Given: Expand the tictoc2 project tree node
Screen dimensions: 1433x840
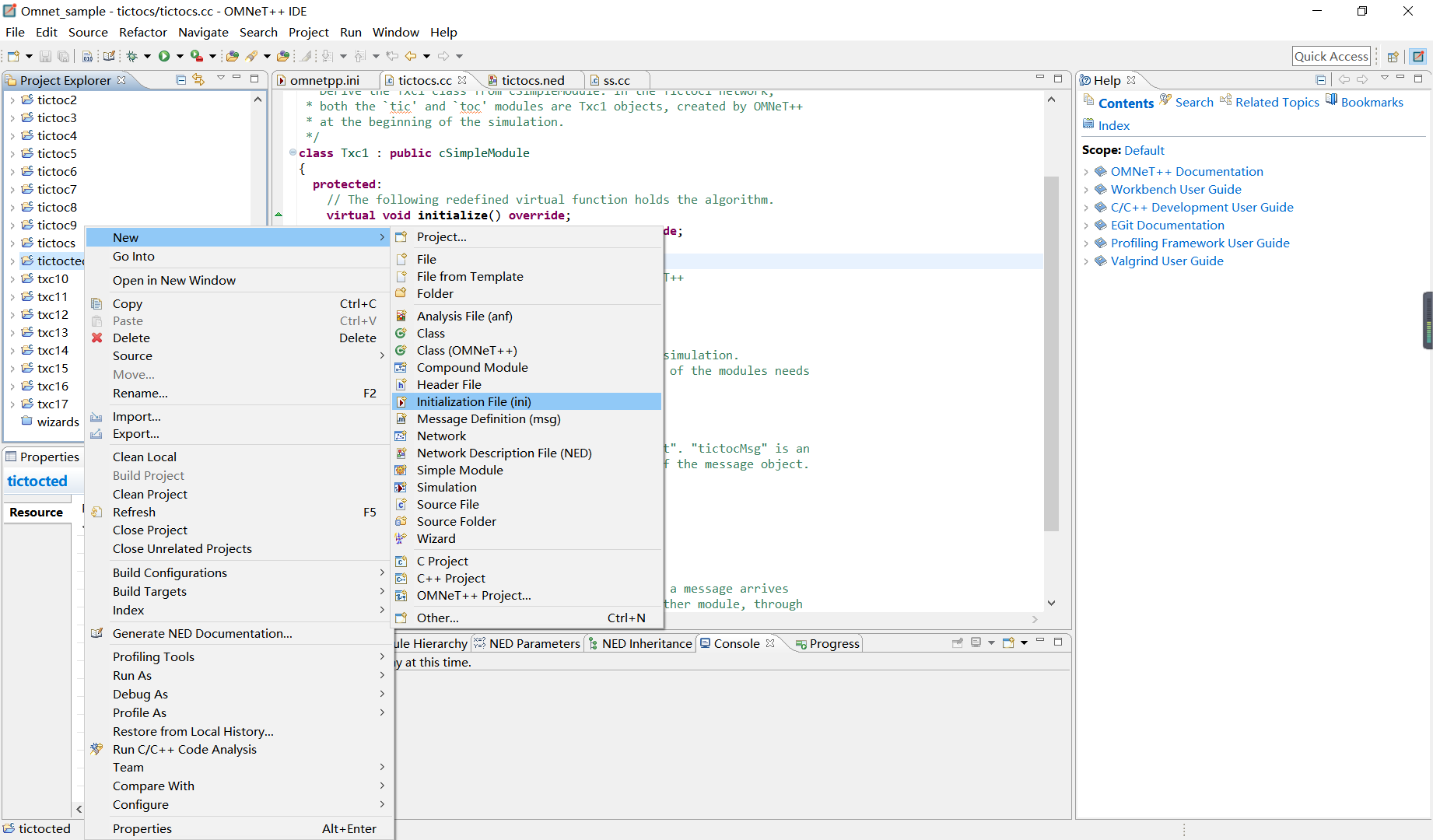Looking at the screenshot, I should coord(12,100).
